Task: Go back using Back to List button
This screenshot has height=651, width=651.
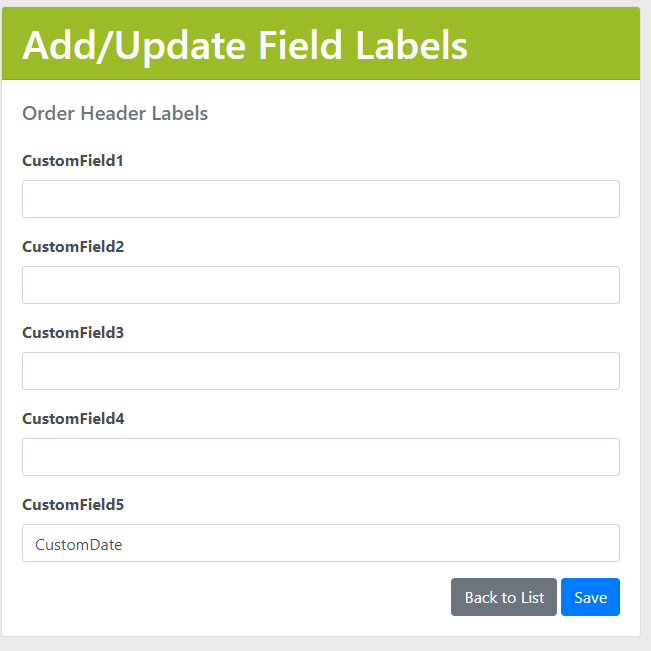Action: 504,597
